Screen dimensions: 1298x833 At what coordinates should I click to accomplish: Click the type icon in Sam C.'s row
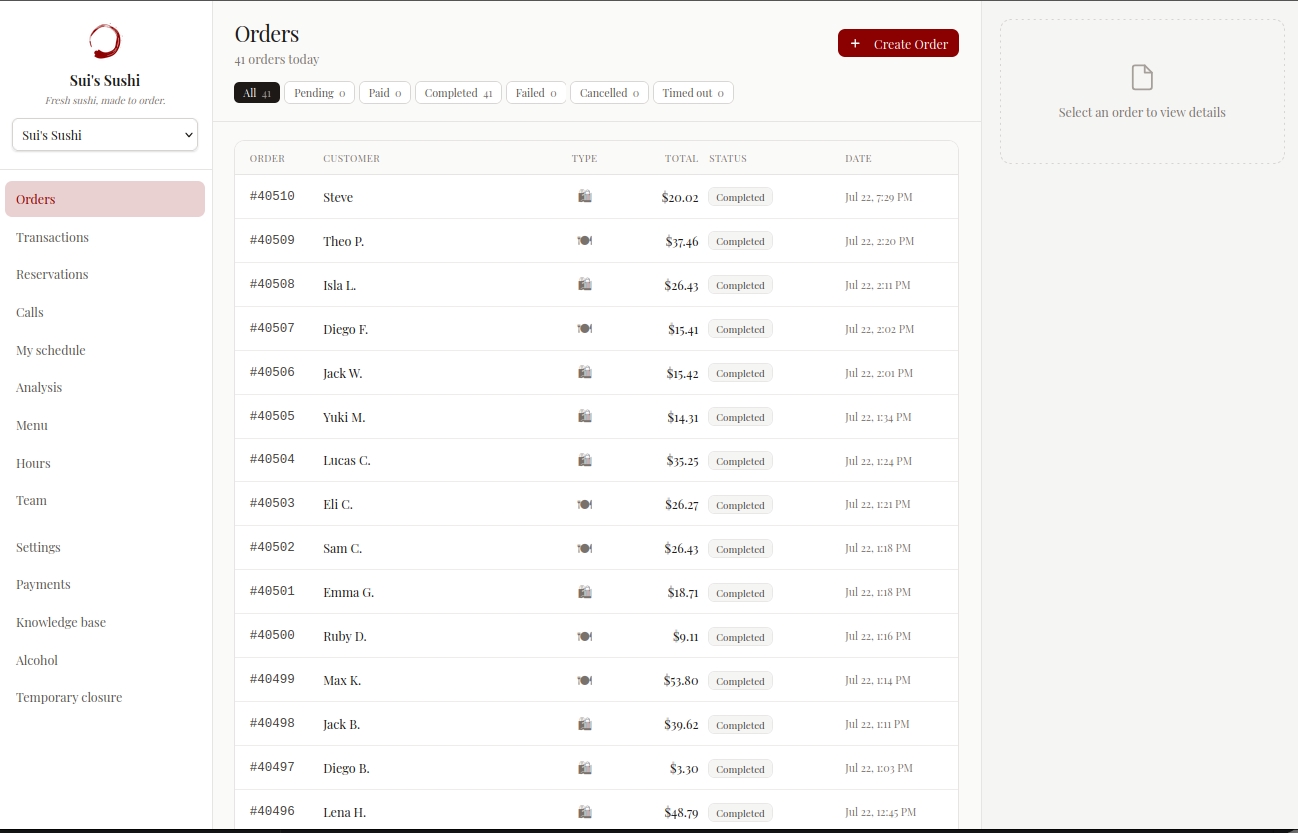coord(585,549)
